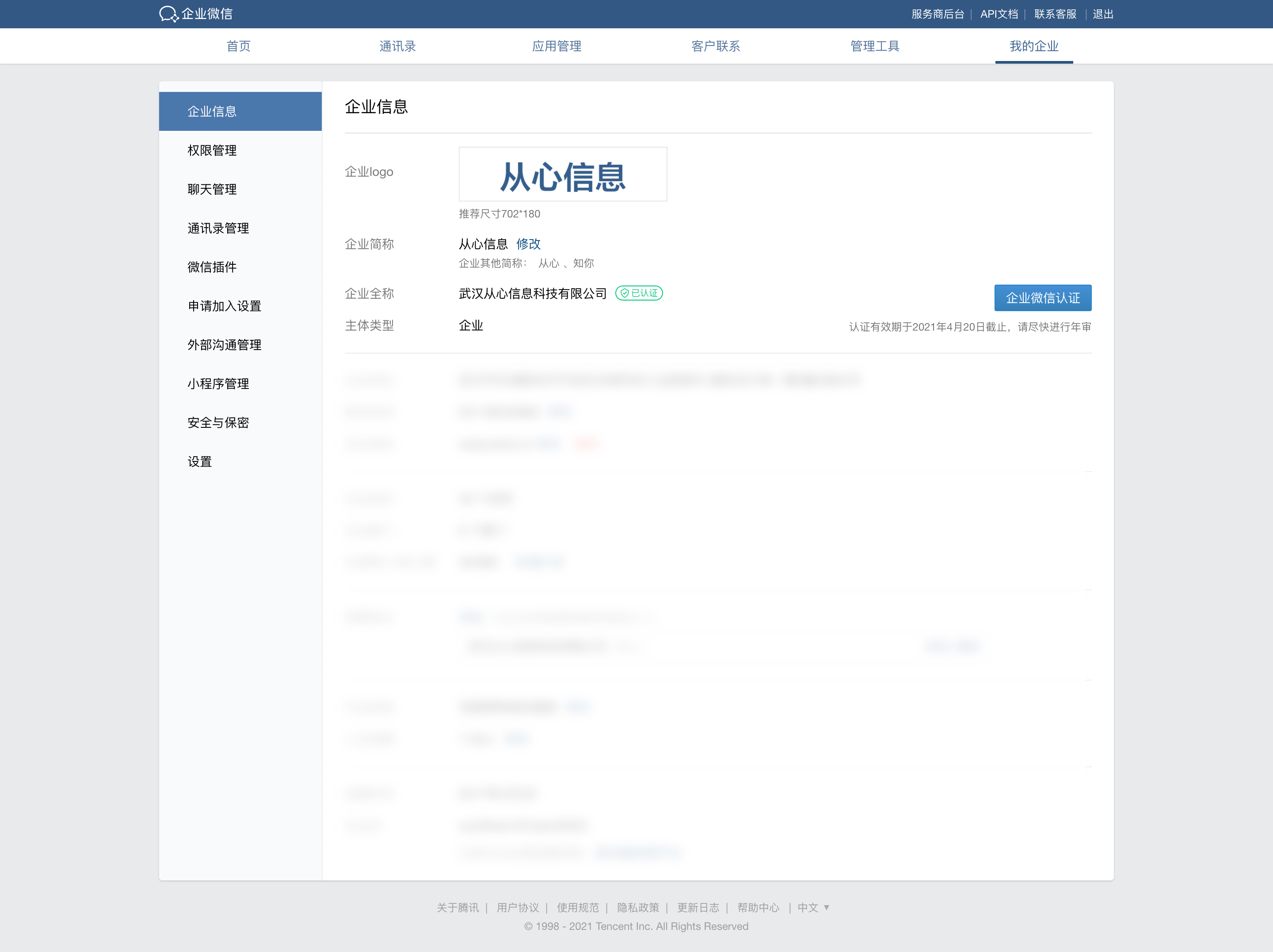Click the 从心信息 enterprise logo image

(562, 175)
